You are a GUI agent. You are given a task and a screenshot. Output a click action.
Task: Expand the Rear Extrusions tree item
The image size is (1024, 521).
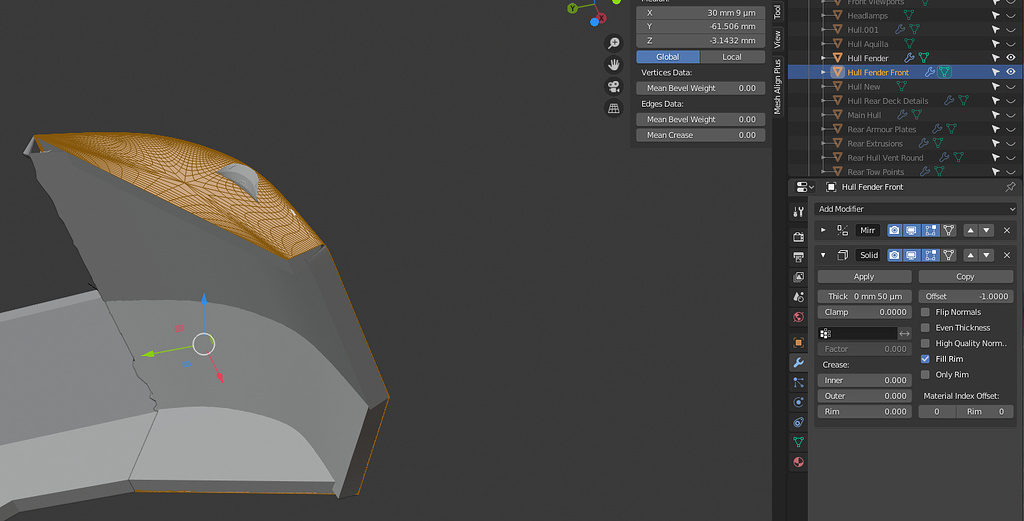tap(824, 144)
